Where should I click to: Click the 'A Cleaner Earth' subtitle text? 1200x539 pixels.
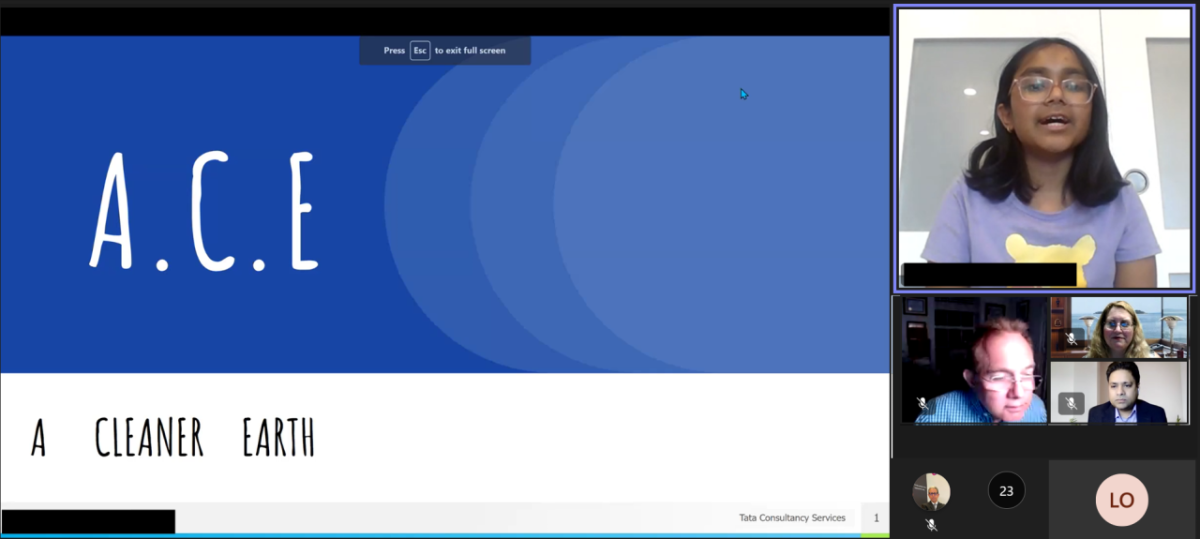[x=173, y=437]
